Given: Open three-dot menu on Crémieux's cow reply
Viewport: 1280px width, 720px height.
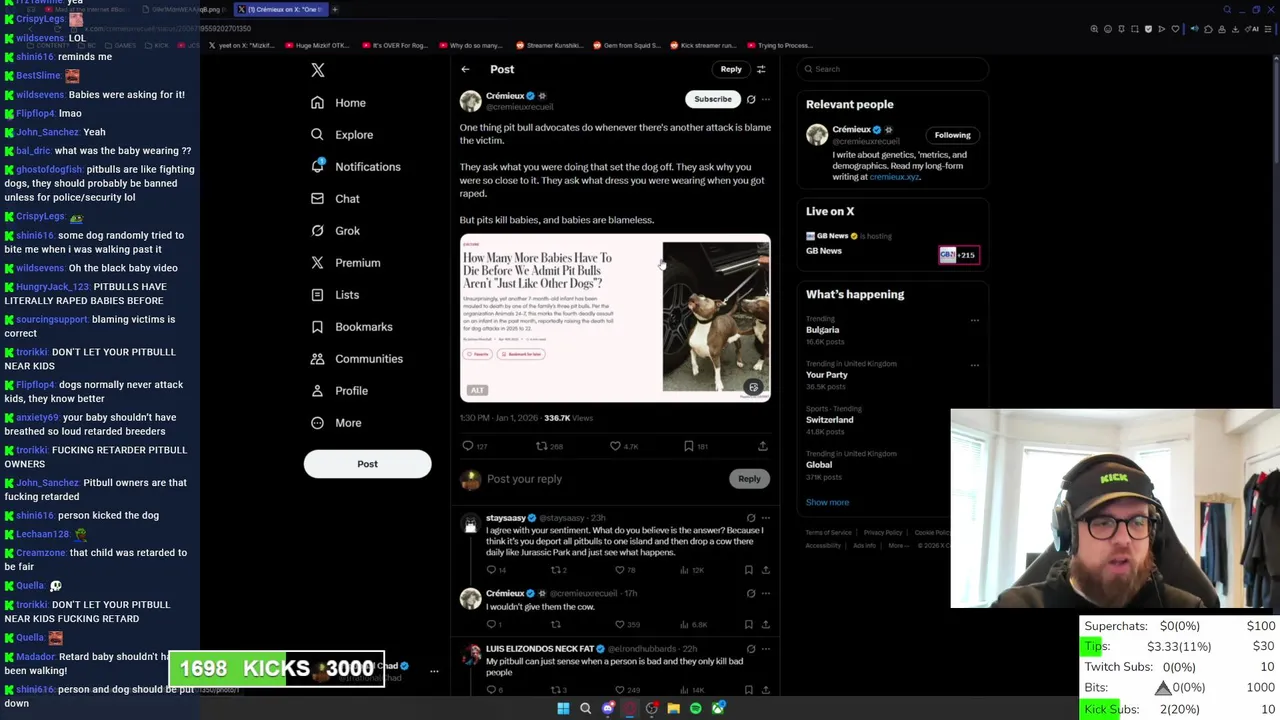Looking at the screenshot, I should coord(765,593).
